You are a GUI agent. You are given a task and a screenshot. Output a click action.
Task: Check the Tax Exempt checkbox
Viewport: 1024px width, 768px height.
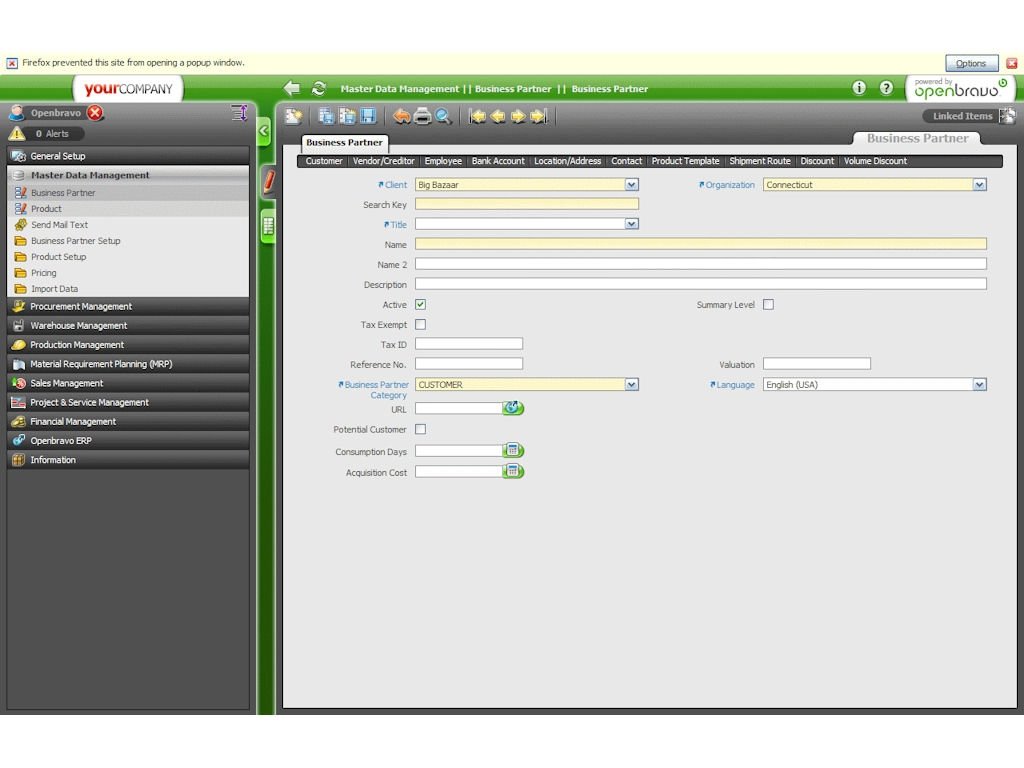[x=421, y=325]
